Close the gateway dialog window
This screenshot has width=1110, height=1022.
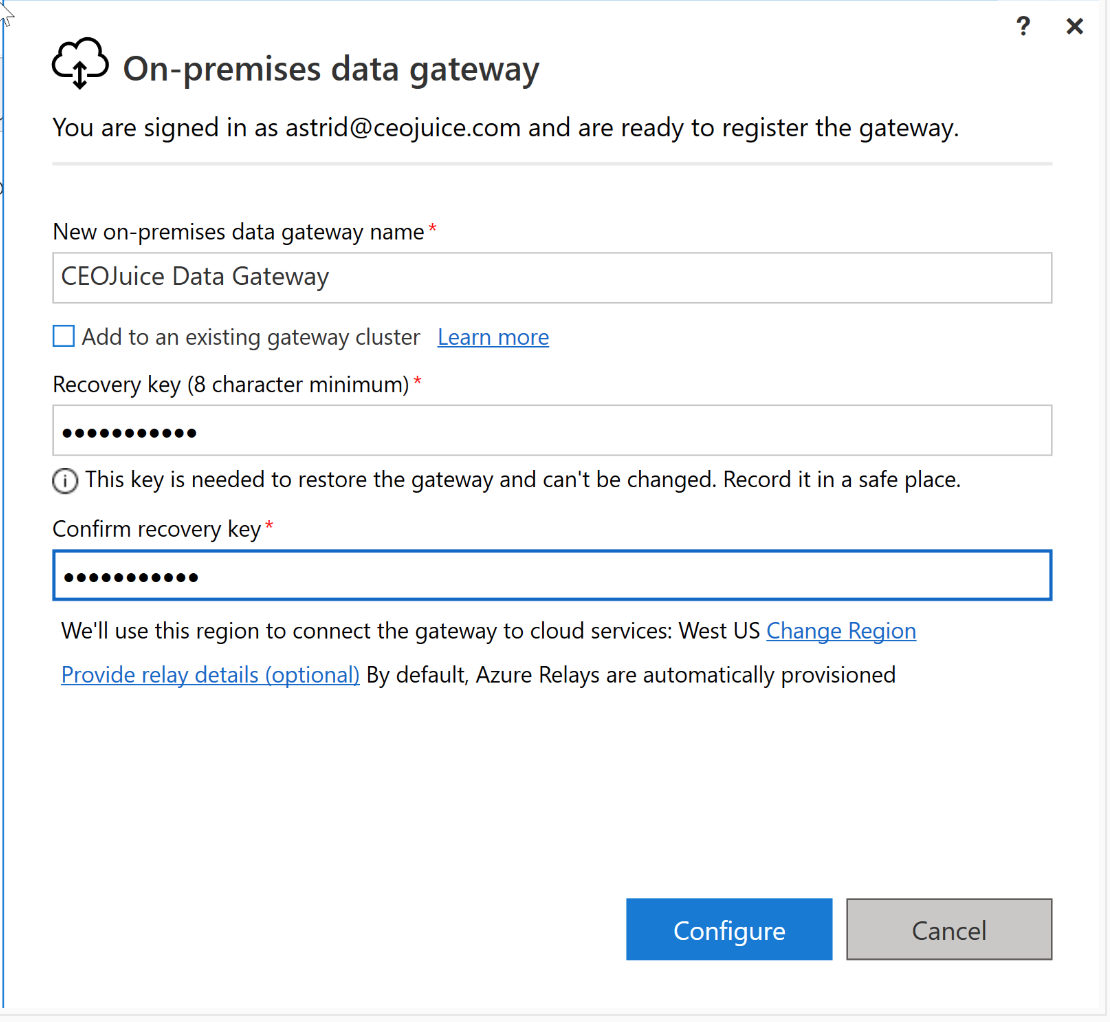[x=1075, y=27]
